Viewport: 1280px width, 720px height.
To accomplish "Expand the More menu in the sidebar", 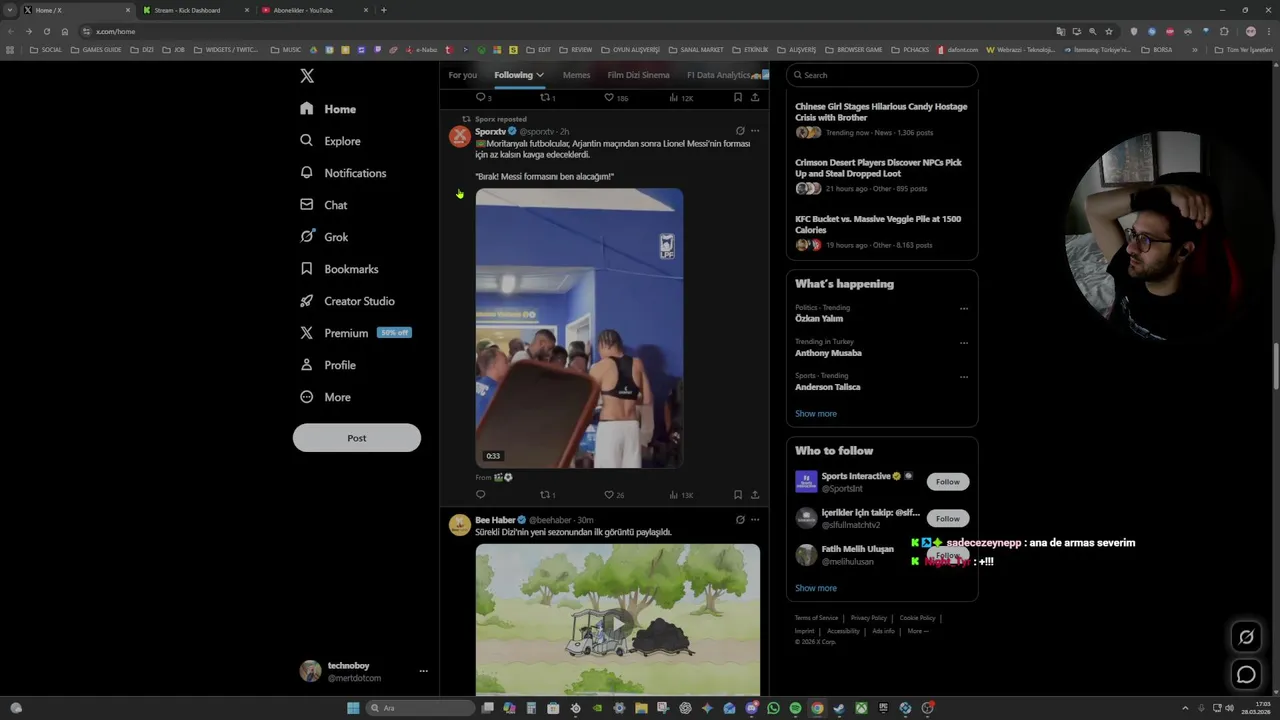I will [325, 397].
